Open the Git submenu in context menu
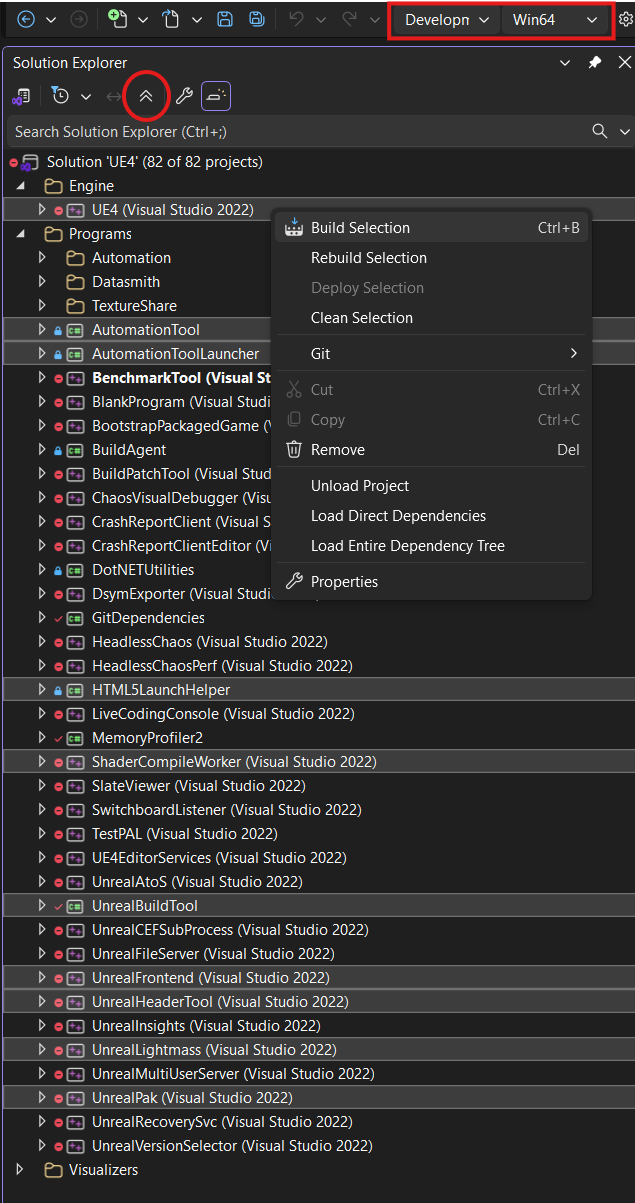 431,354
